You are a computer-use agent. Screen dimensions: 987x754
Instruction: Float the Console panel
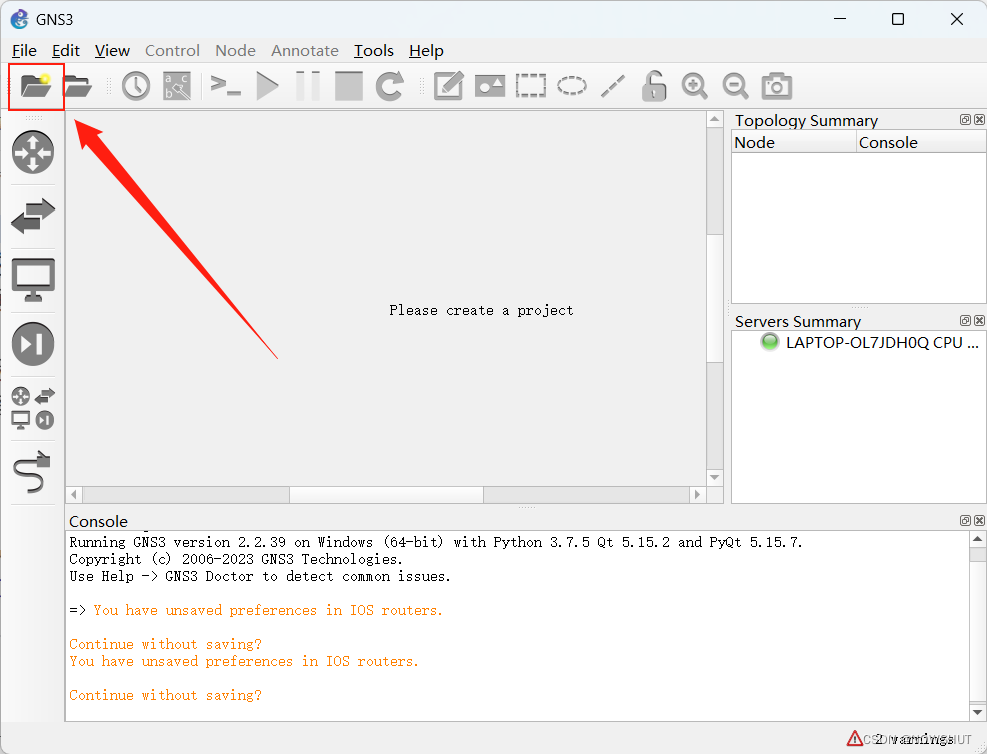click(965, 520)
